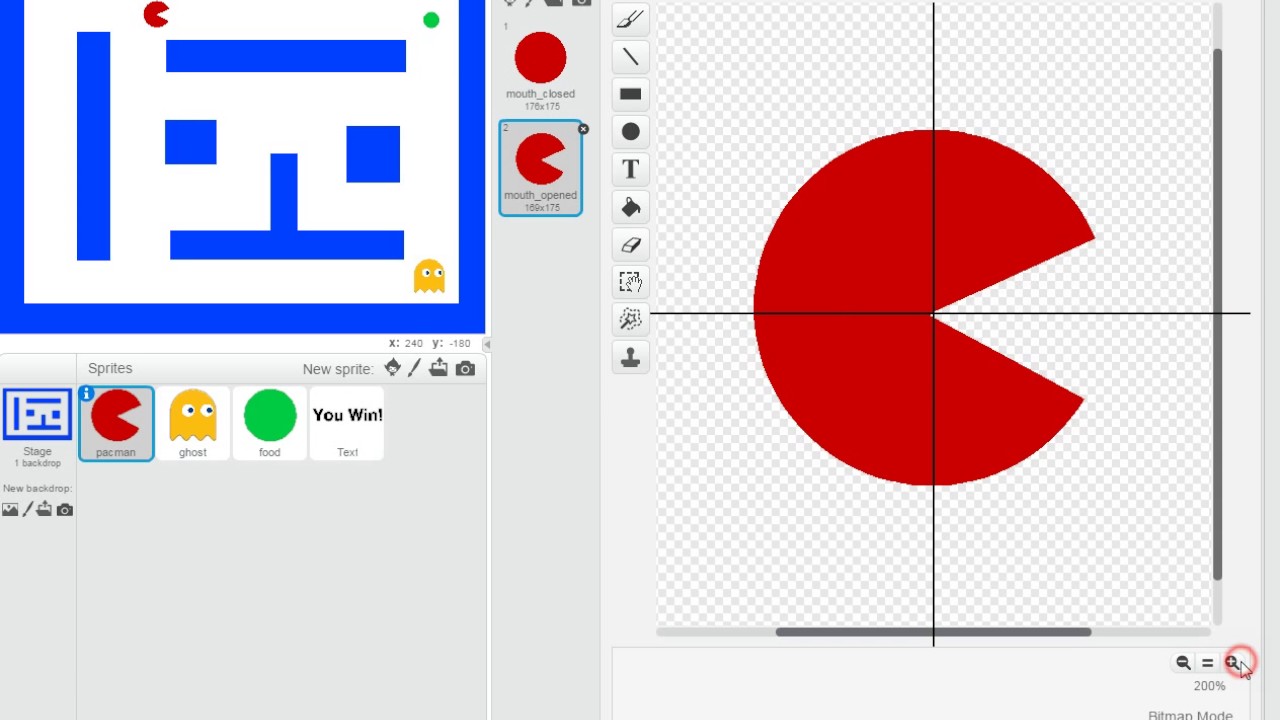Screen dimensions: 1280x720
Task: Click the yellow ghost on the stage
Action: [429, 276]
